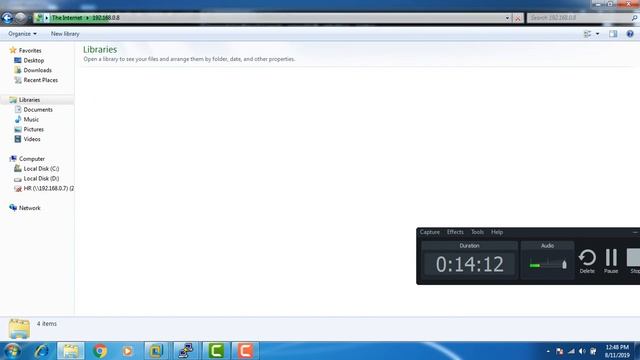Click the New library button
Screen dimensions: 640x360
pos(65,34)
